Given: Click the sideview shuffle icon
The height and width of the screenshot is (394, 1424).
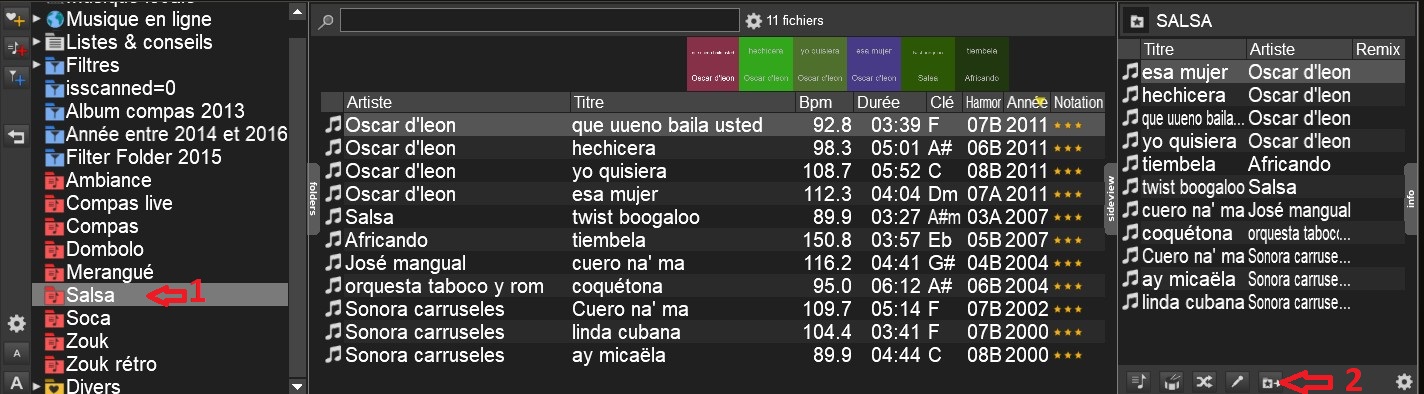Looking at the screenshot, I should [x=1204, y=381].
